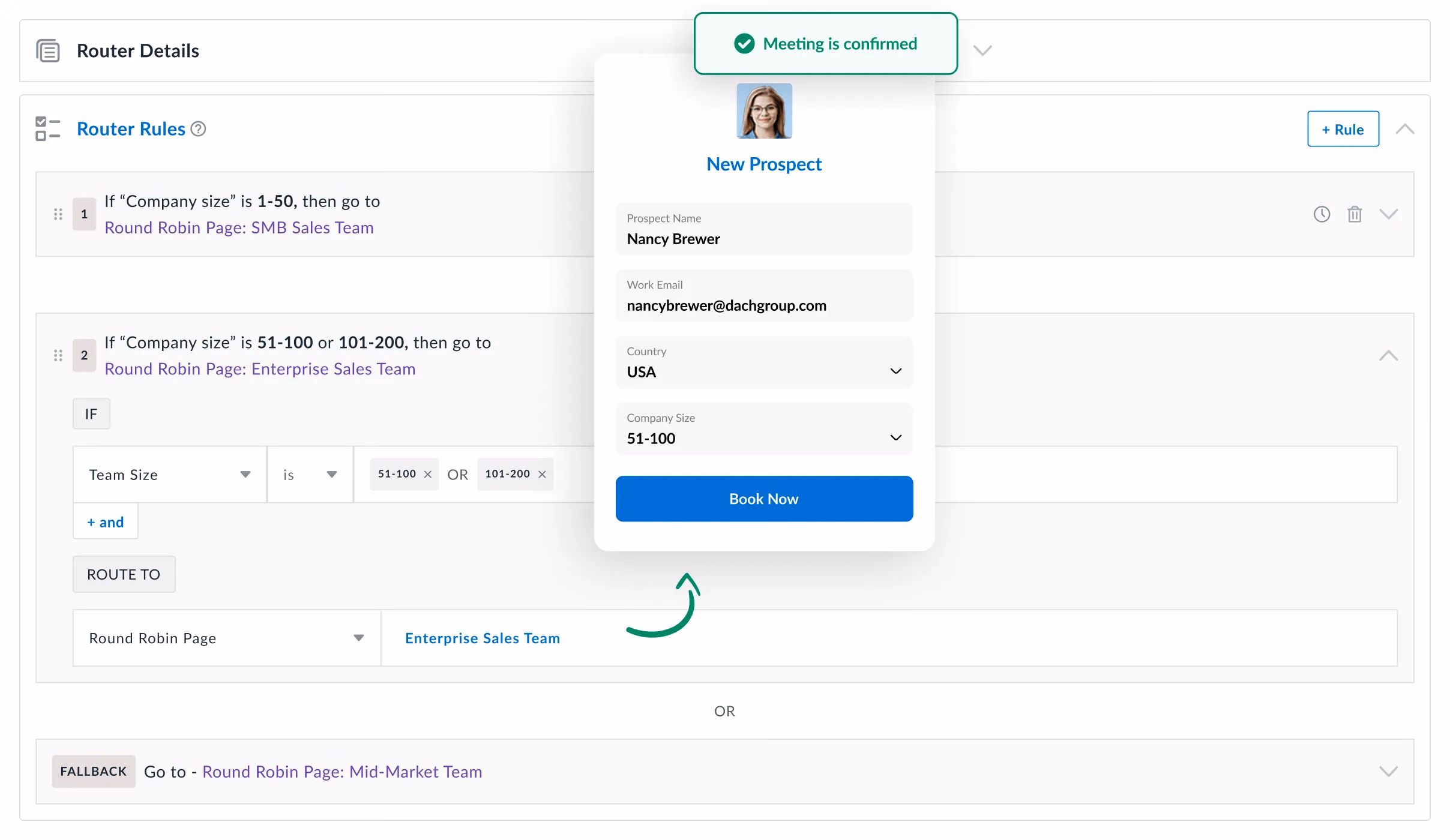Click the Router Details list icon

48,51
